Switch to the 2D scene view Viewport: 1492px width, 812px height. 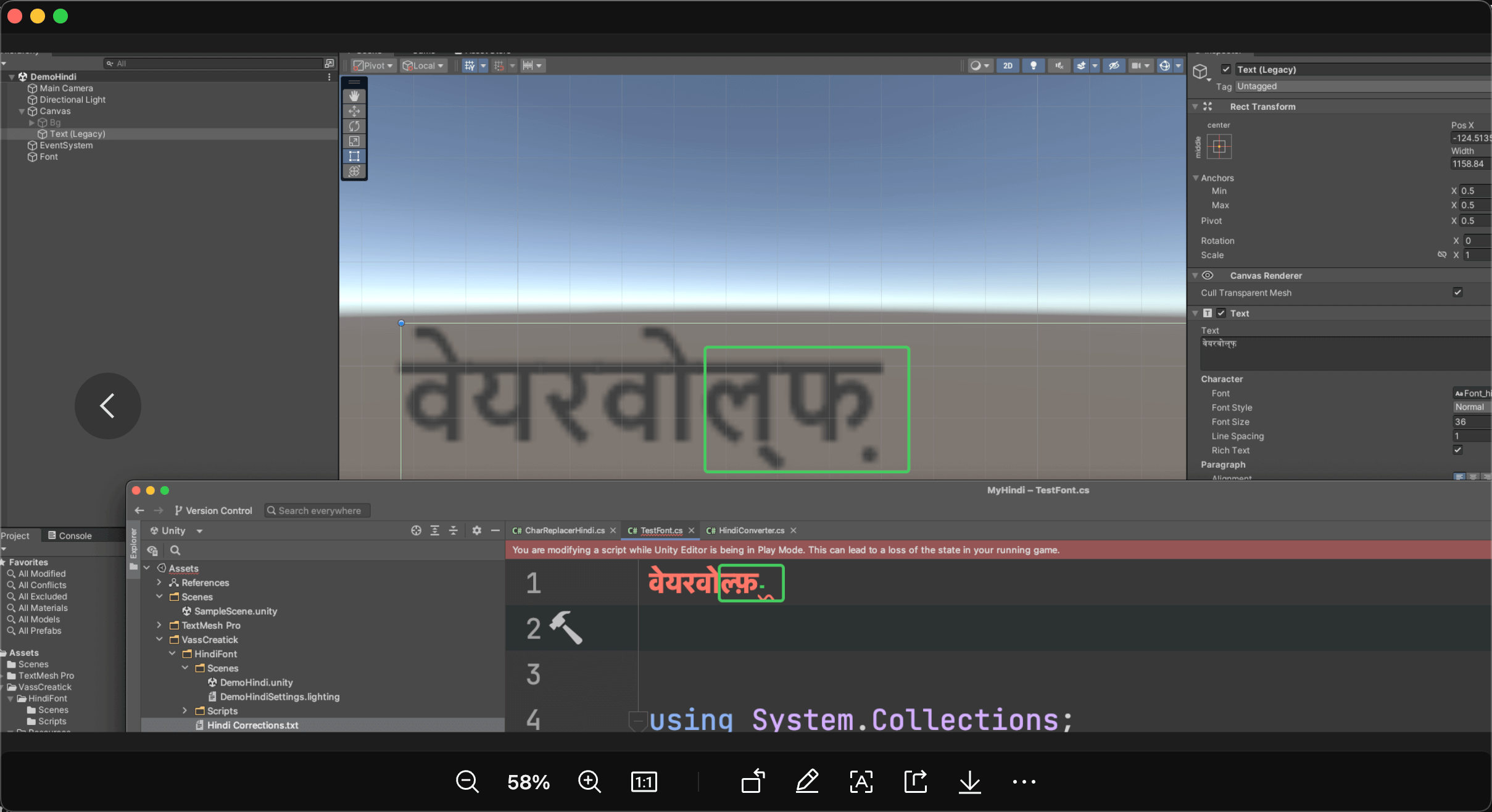pyautogui.click(x=1007, y=65)
